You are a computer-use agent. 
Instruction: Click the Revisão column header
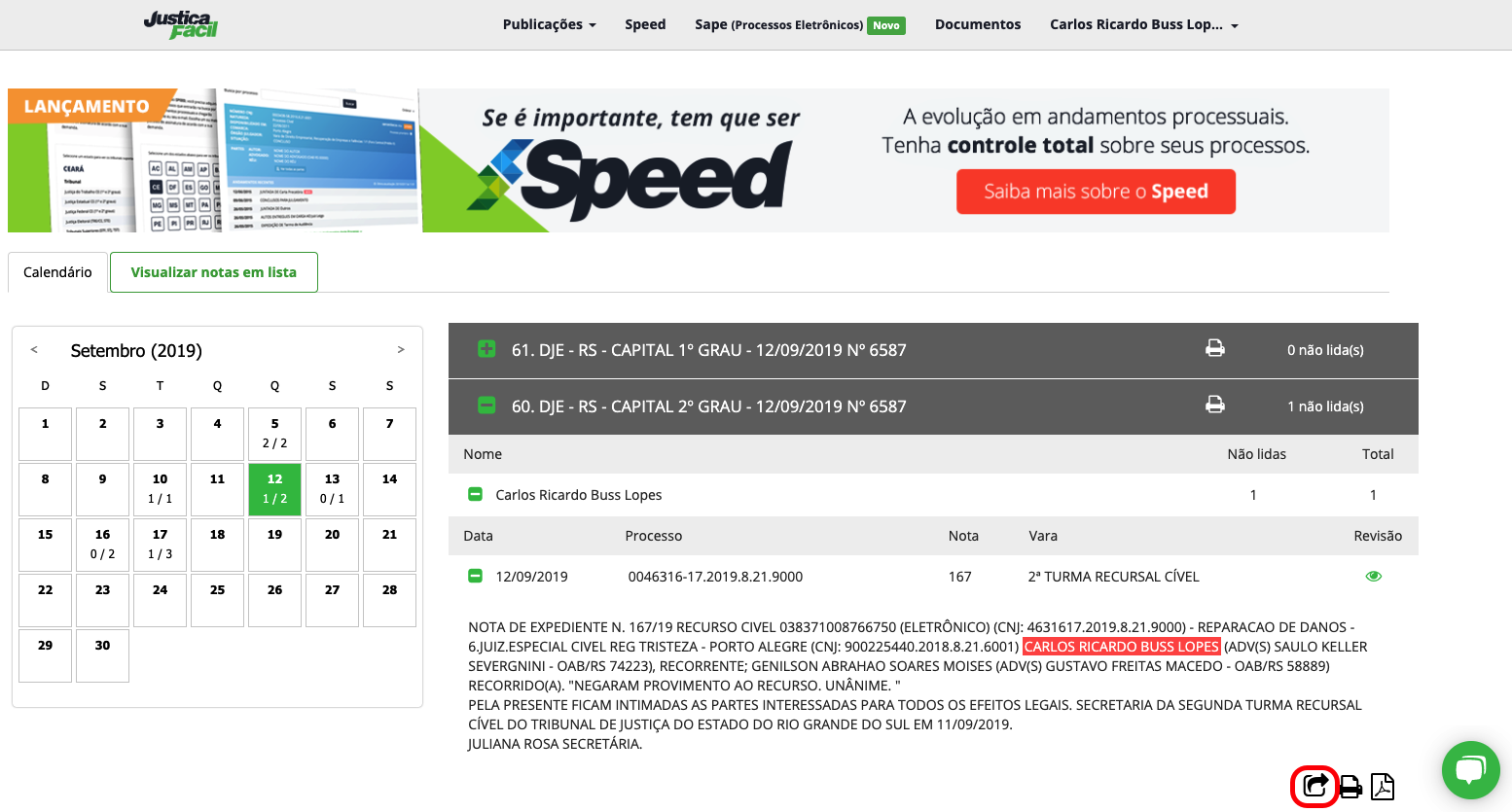click(x=1378, y=536)
